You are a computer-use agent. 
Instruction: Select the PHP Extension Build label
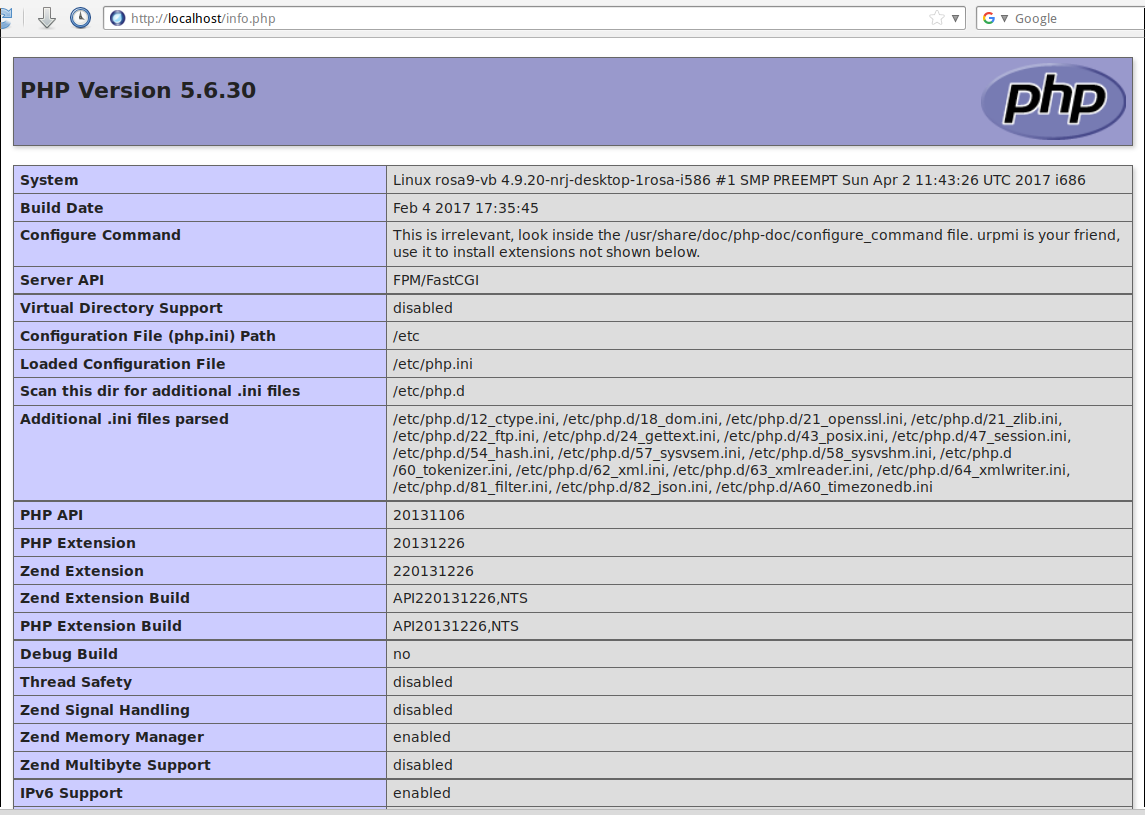101,626
